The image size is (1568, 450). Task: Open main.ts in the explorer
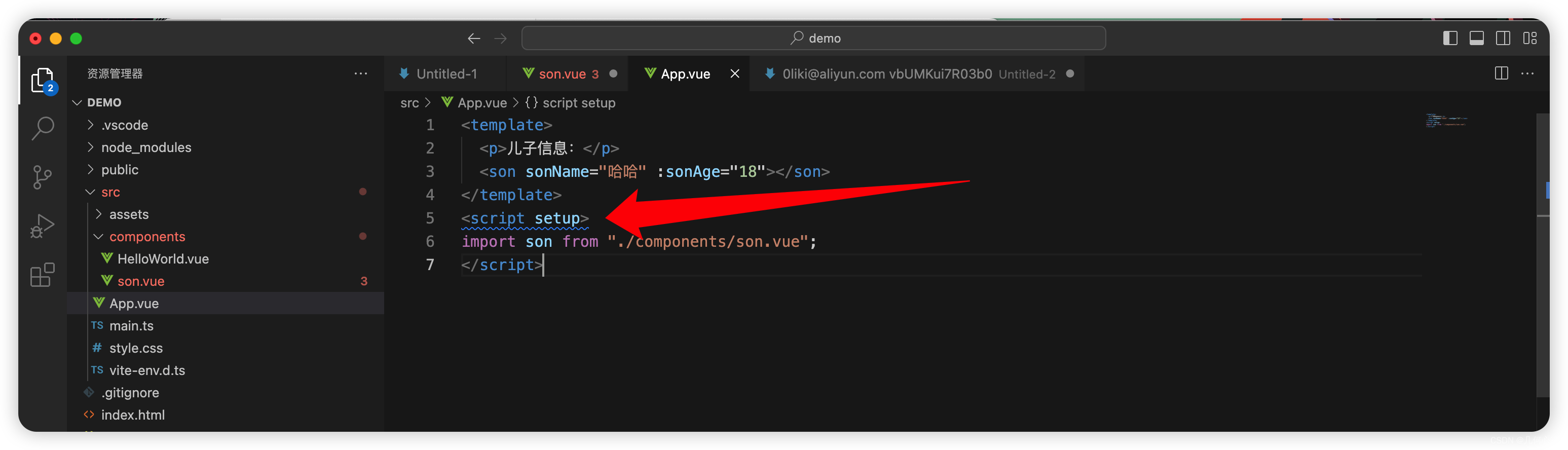click(225, 326)
